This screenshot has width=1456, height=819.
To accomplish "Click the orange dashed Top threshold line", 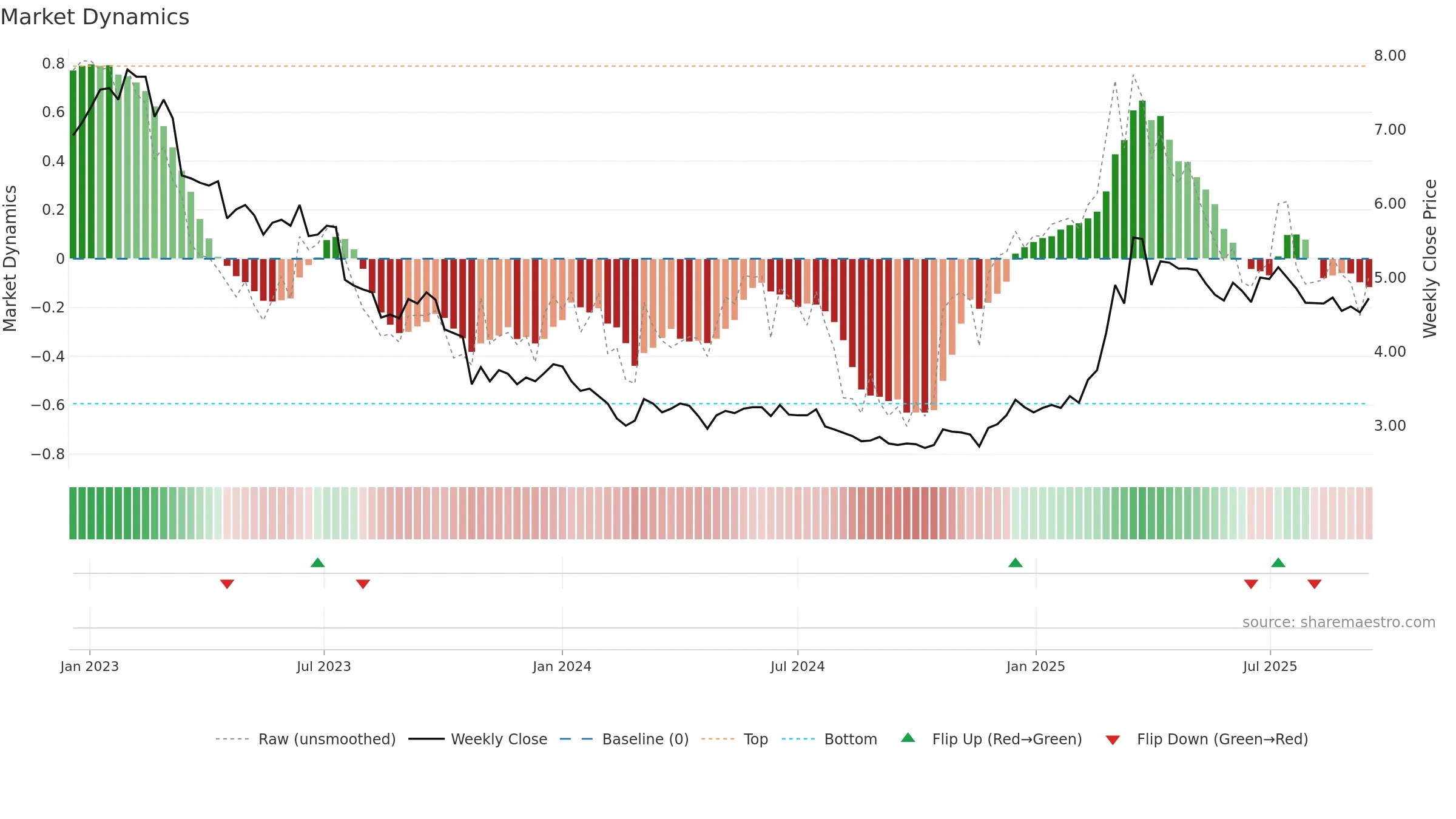I will pyautogui.click(x=719, y=66).
